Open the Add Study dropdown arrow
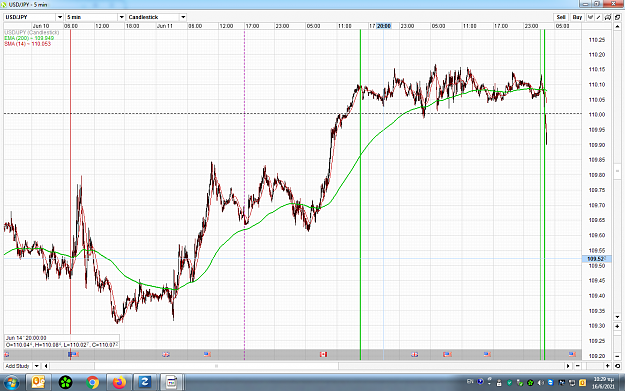The height and width of the screenshot is (391, 625). tap(37, 366)
